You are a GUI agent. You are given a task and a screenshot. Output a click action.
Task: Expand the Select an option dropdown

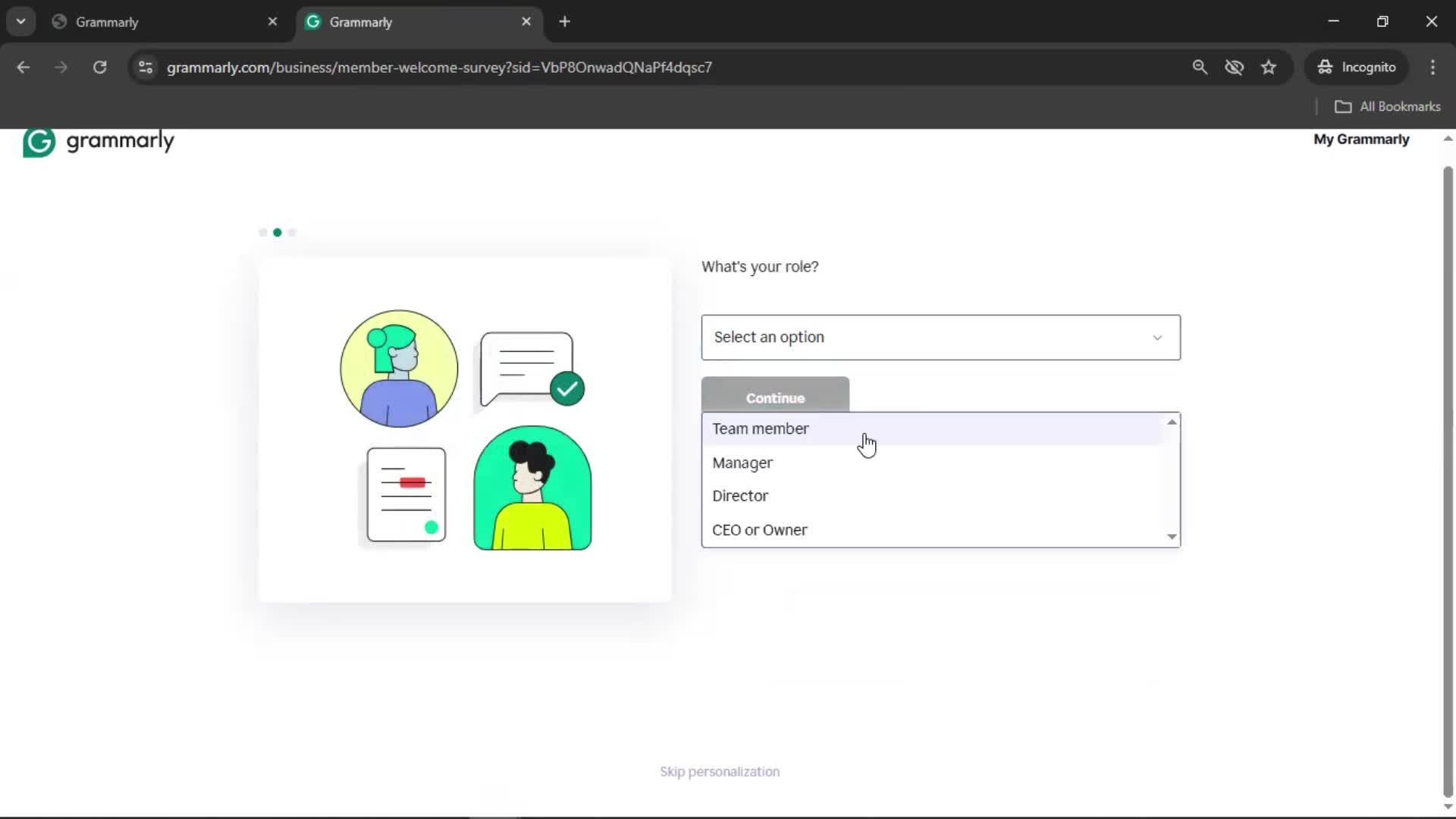tap(940, 337)
